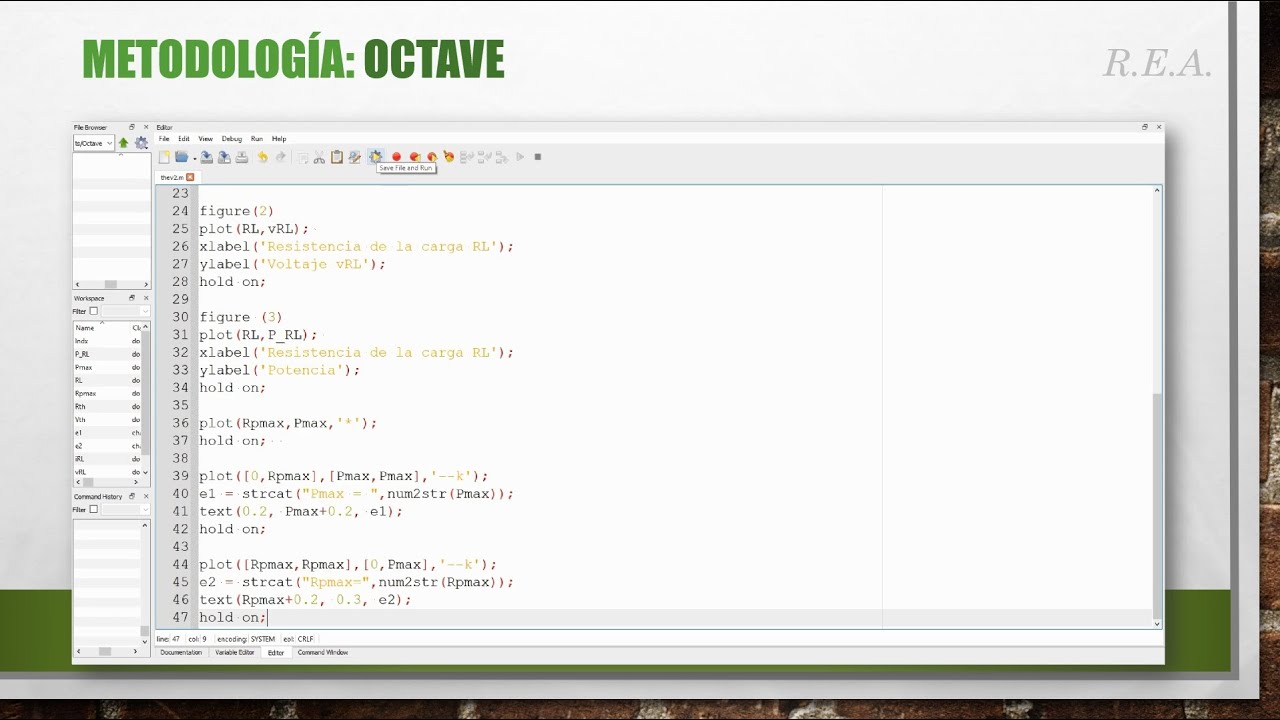The image size is (1280, 720).
Task: Click debug Step icon
Action: (x=466, y=157)
